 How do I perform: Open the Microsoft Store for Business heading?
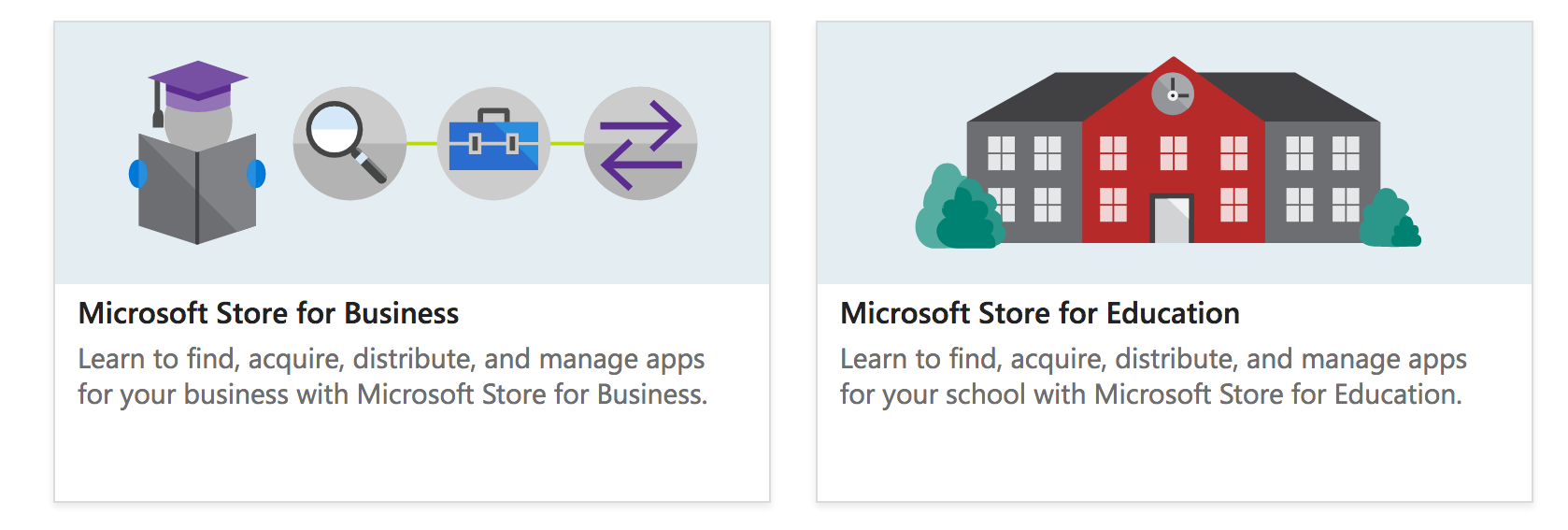(268, 313)
